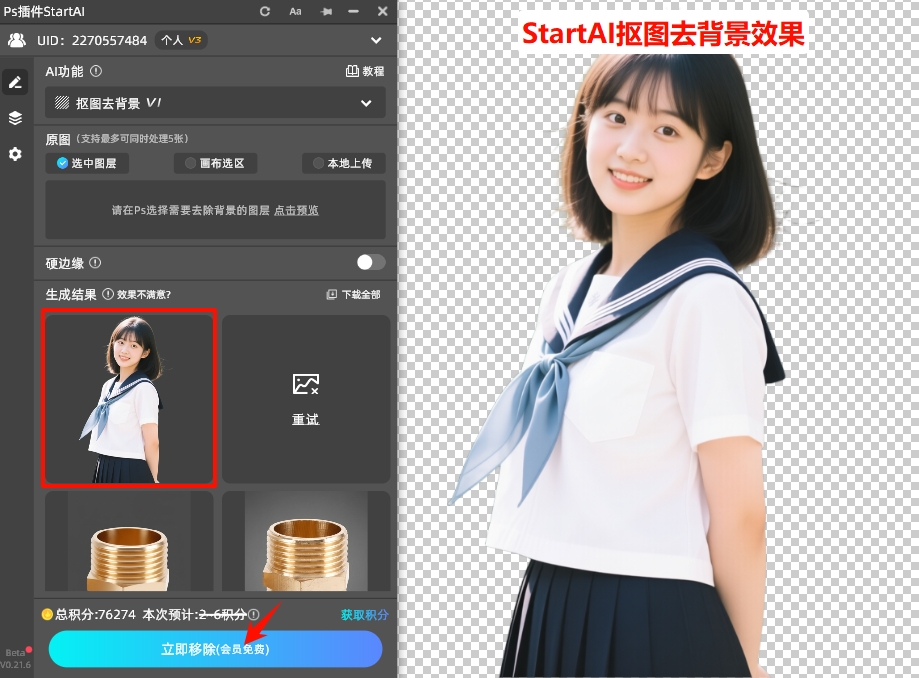This screenshot has height=678, width=919.
Task: Click the 重试 retry result tile
Action: tap(305, 398)
